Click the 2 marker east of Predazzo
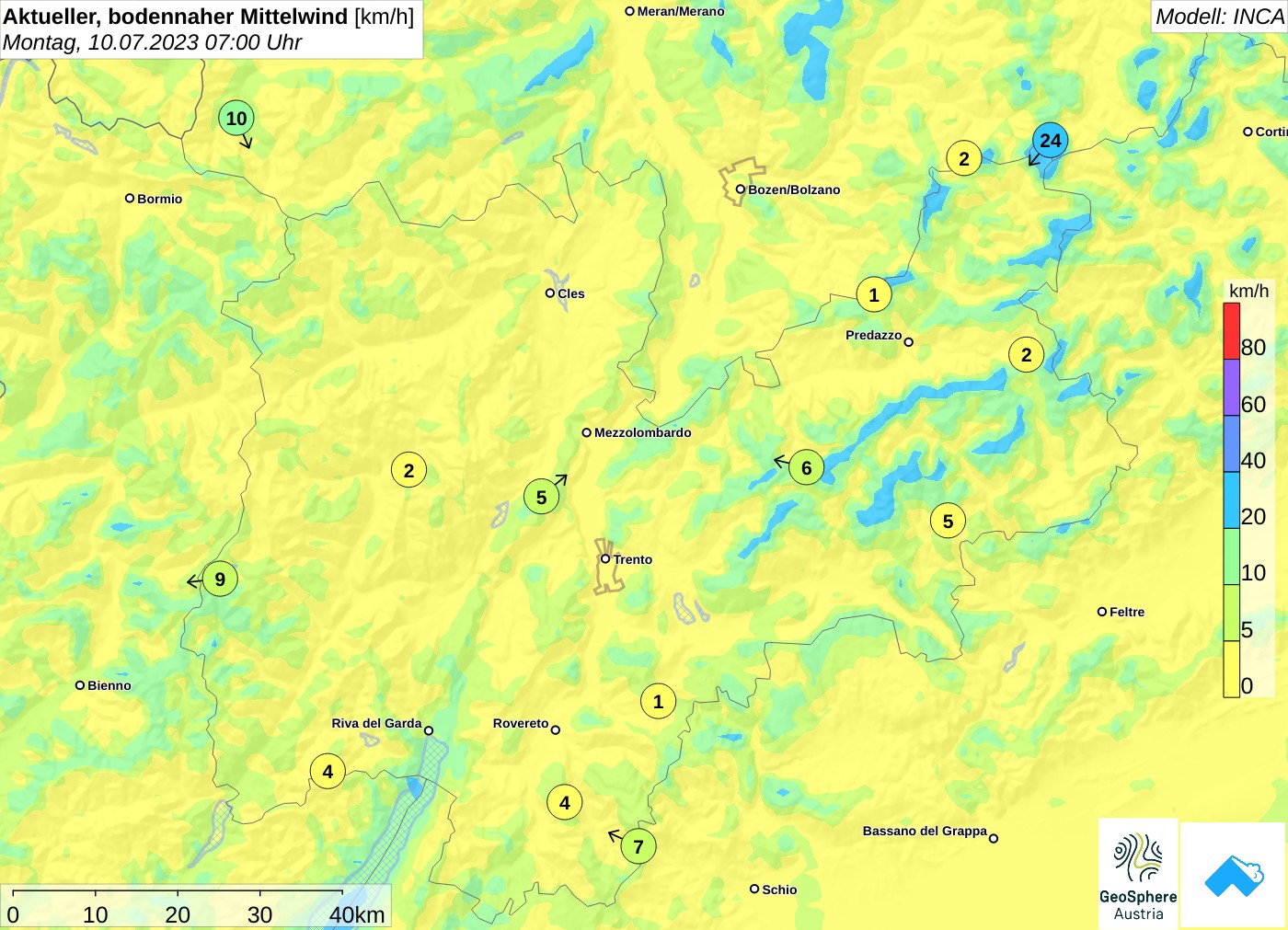This screenshot has height=930, width=1288. point(1027,355)
